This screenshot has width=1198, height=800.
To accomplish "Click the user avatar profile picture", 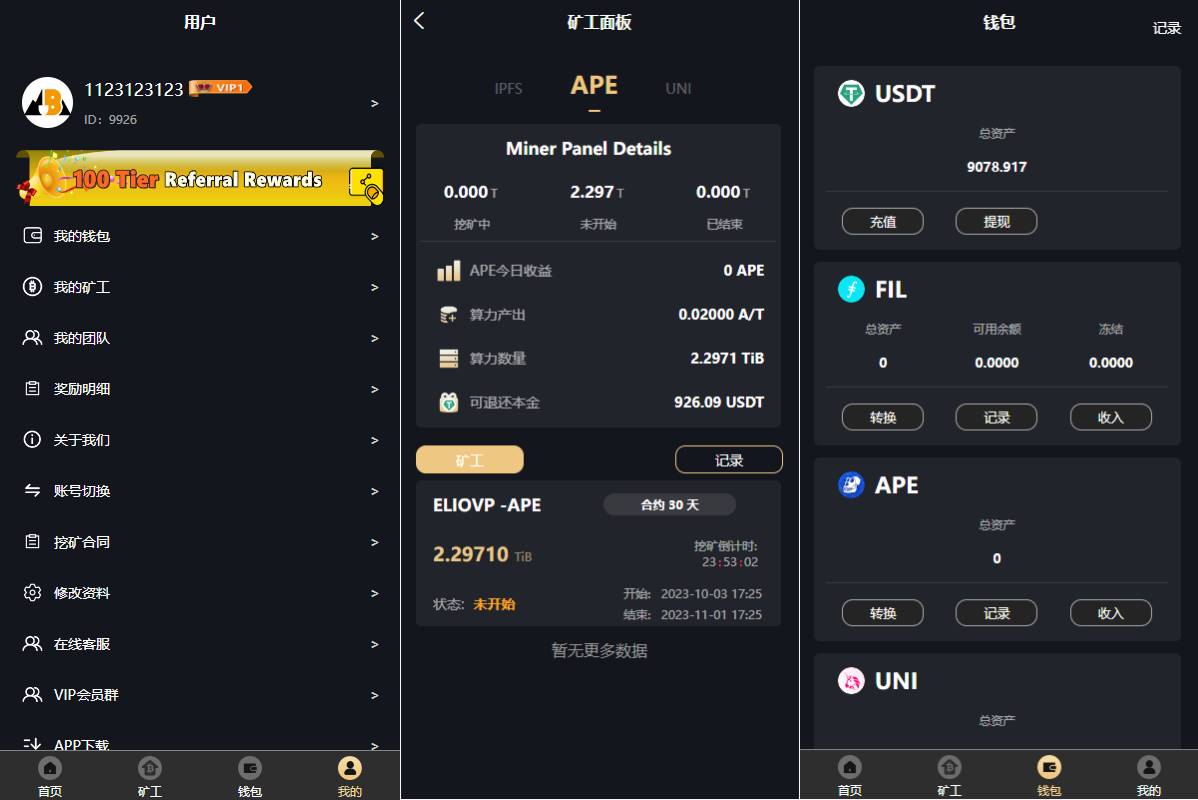I will (x=47, y=102).
